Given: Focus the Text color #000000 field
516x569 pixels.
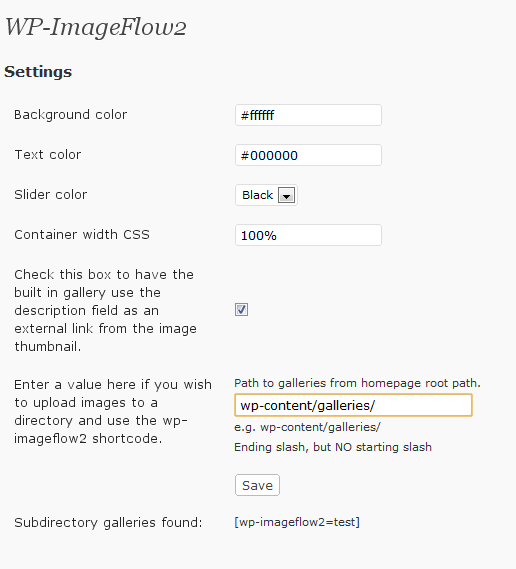Looking at the screenshot, I should [x=308, y=155].
